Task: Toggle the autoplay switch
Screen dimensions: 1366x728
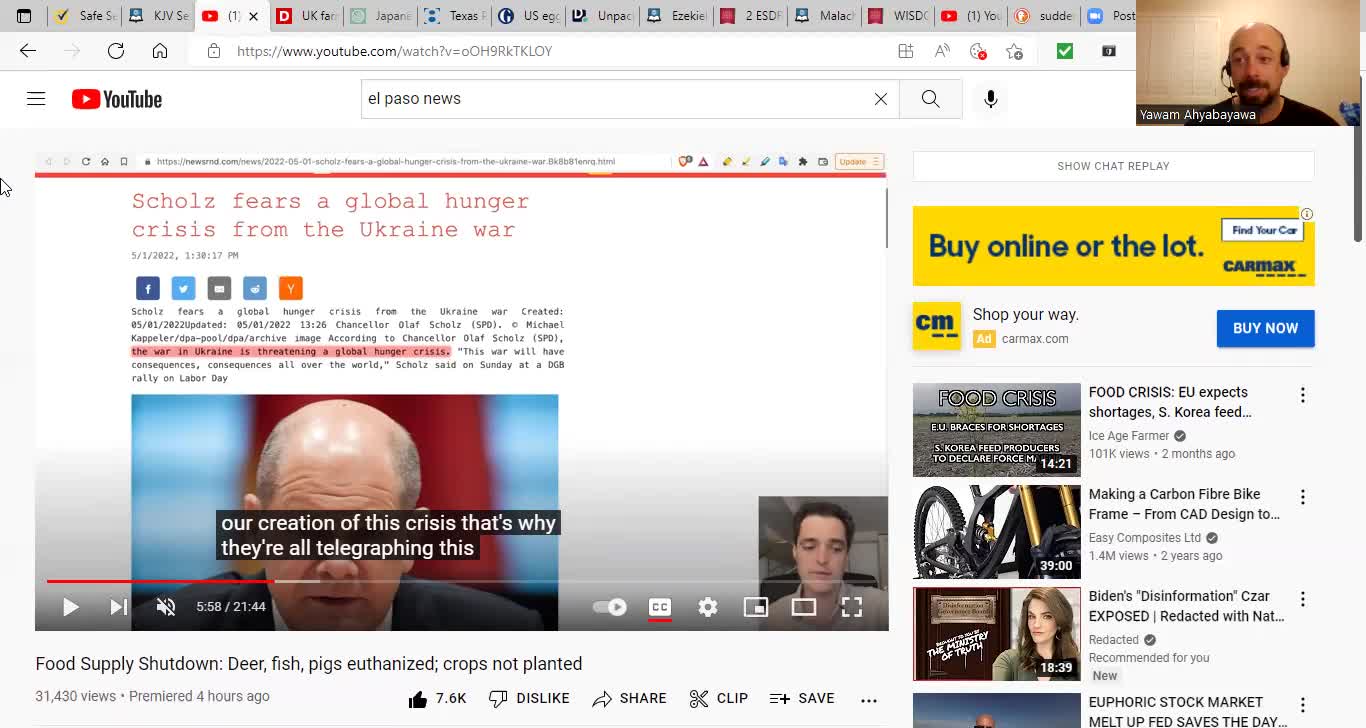Action: click(x=609, y=607)
